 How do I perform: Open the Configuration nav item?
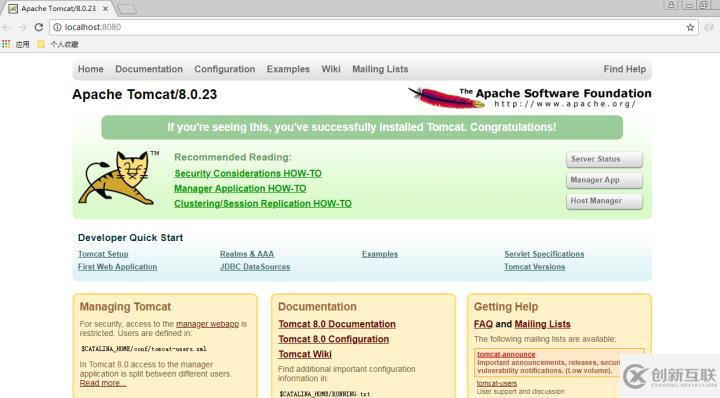point(225,69)
